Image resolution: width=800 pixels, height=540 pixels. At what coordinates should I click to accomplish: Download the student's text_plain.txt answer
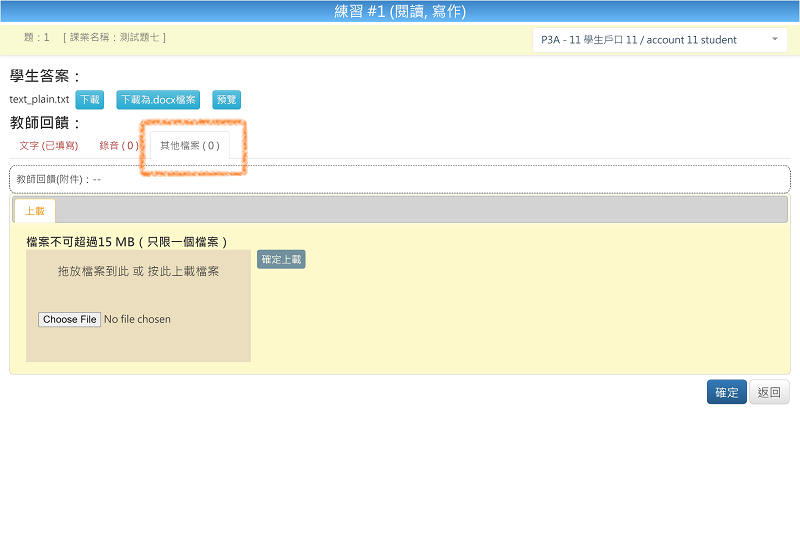(x=90, y=100)
